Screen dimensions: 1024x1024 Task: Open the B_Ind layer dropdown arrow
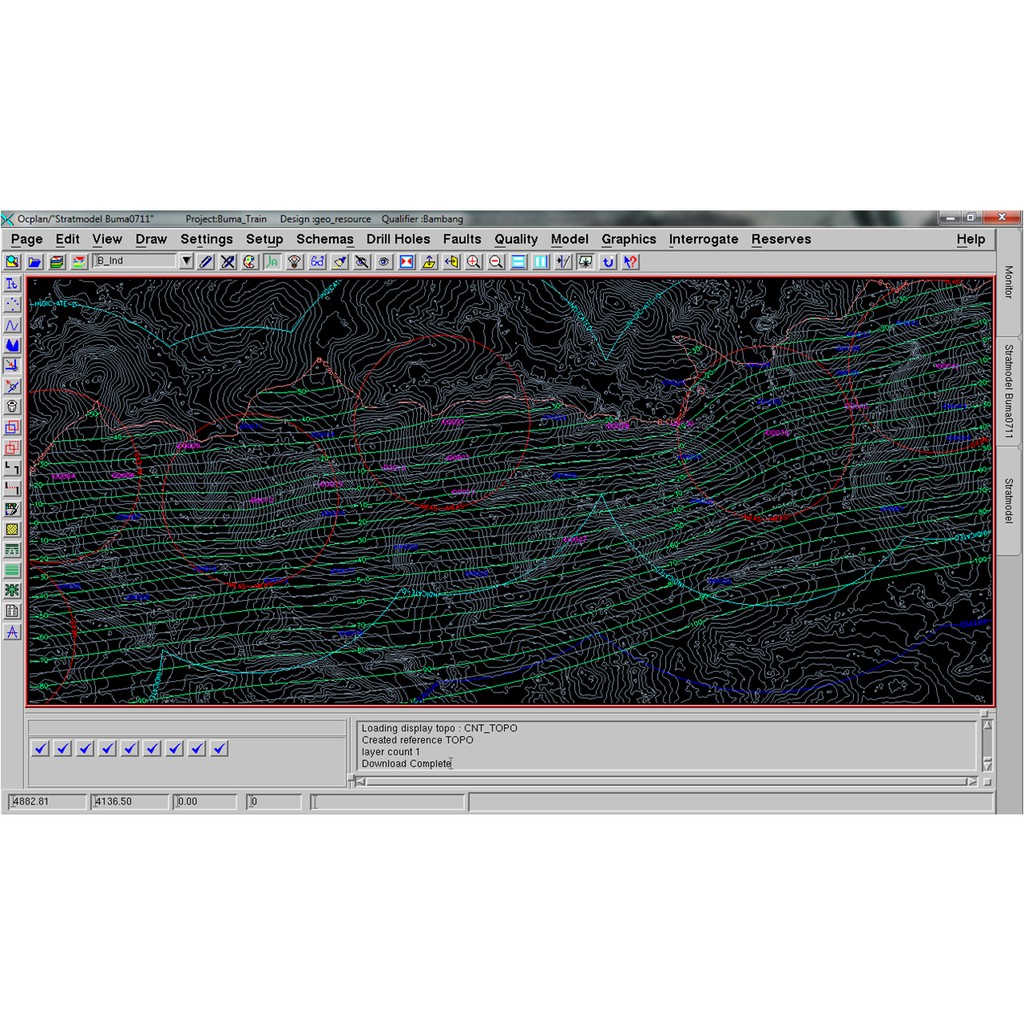(186, 261)
